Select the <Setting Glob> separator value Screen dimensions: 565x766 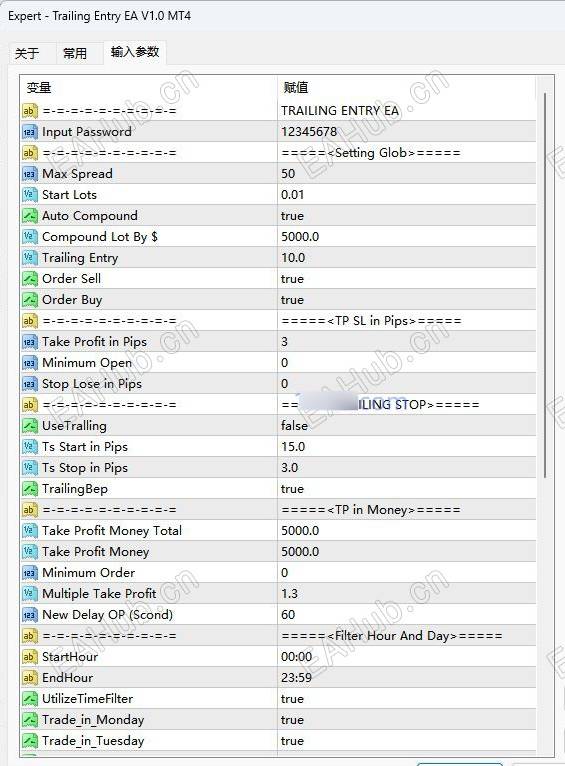click(371, 153)
